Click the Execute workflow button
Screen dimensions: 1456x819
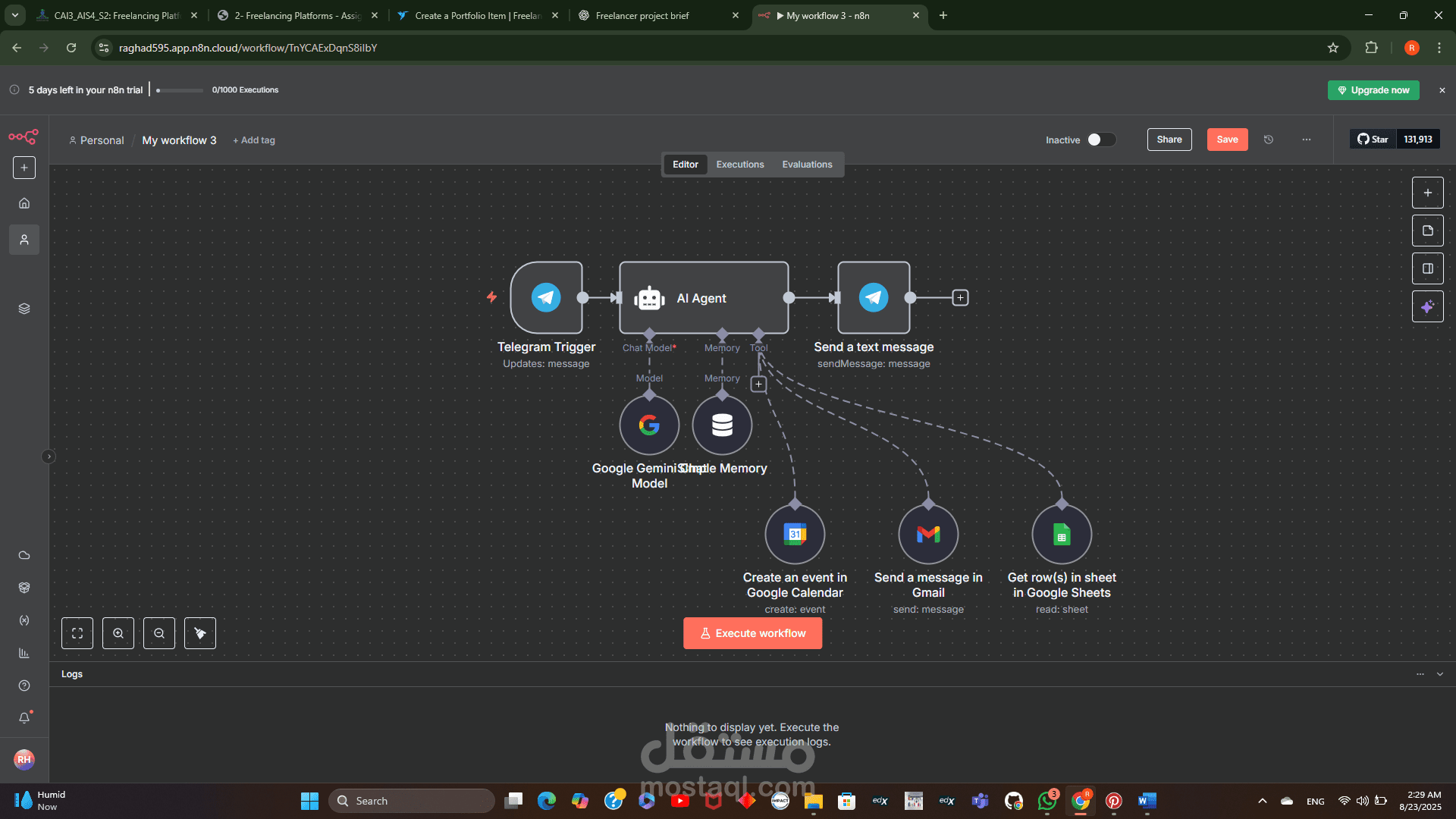[752, 633]
